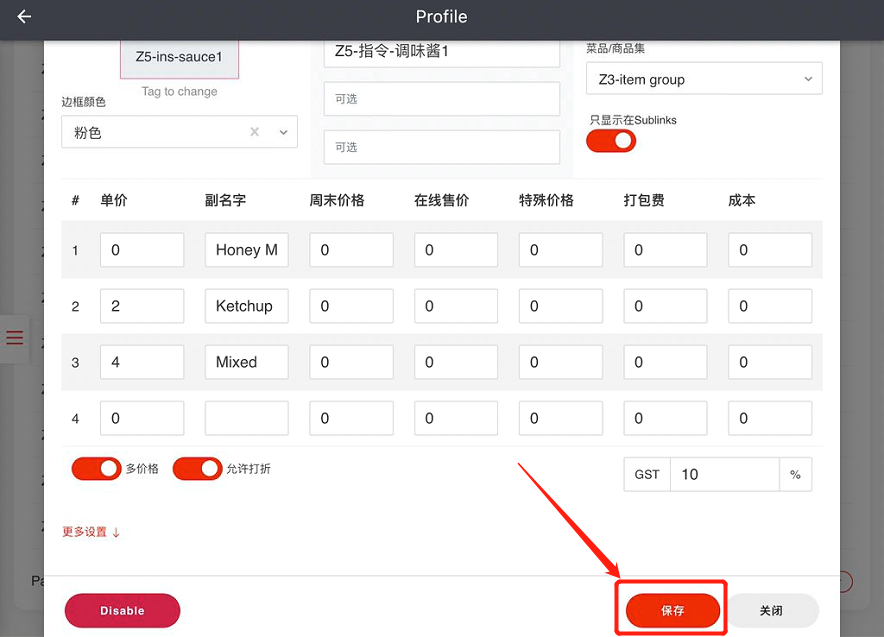The width and height of the screenshot is (884, 637).
Task: Open the red hamburger side menu
Action: coord(15,338)
